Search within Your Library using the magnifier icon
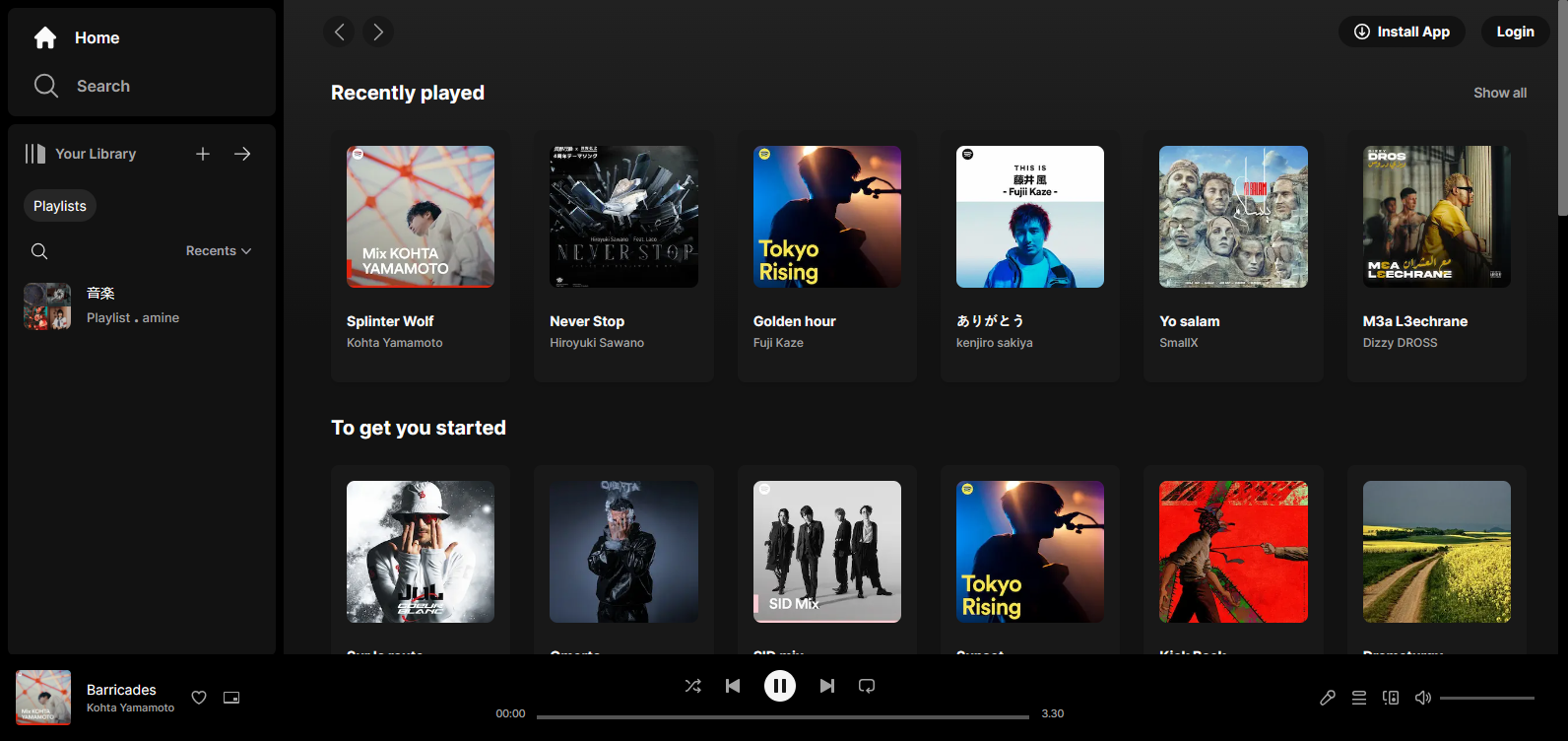1568x741 pixels. (x=39, y=251)
